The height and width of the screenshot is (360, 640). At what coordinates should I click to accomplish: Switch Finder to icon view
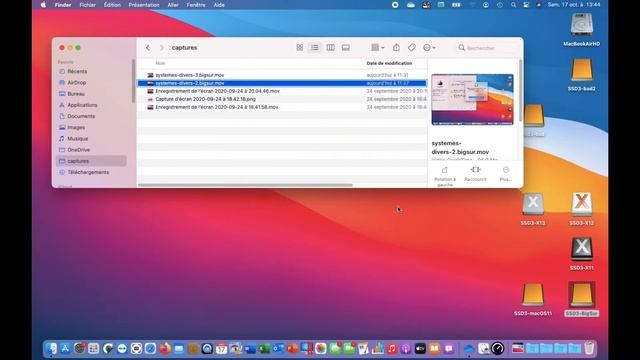[300, 48]
